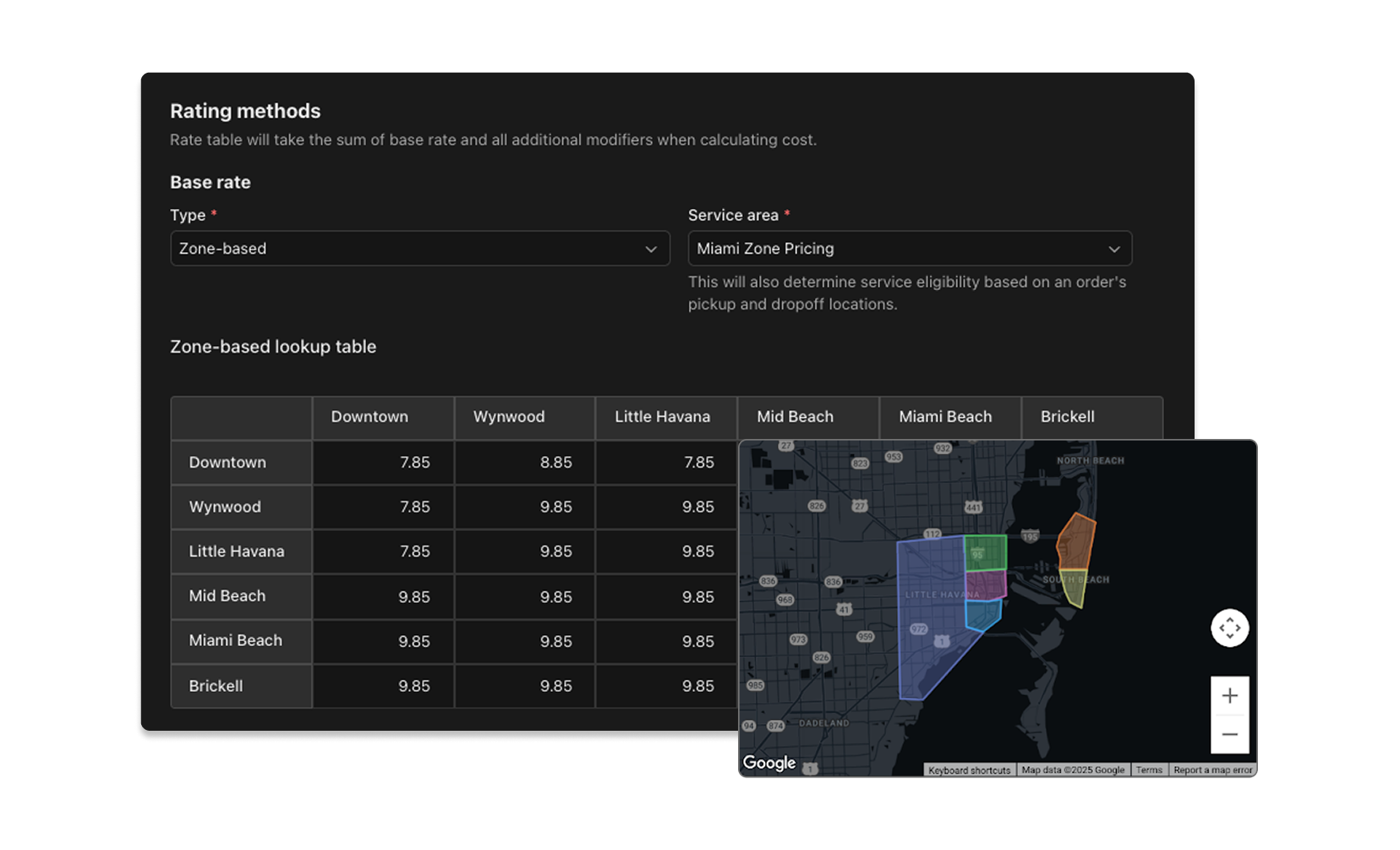Click the Keyboard shortcuts map button
1400x850 pixels.
[969, 770]
